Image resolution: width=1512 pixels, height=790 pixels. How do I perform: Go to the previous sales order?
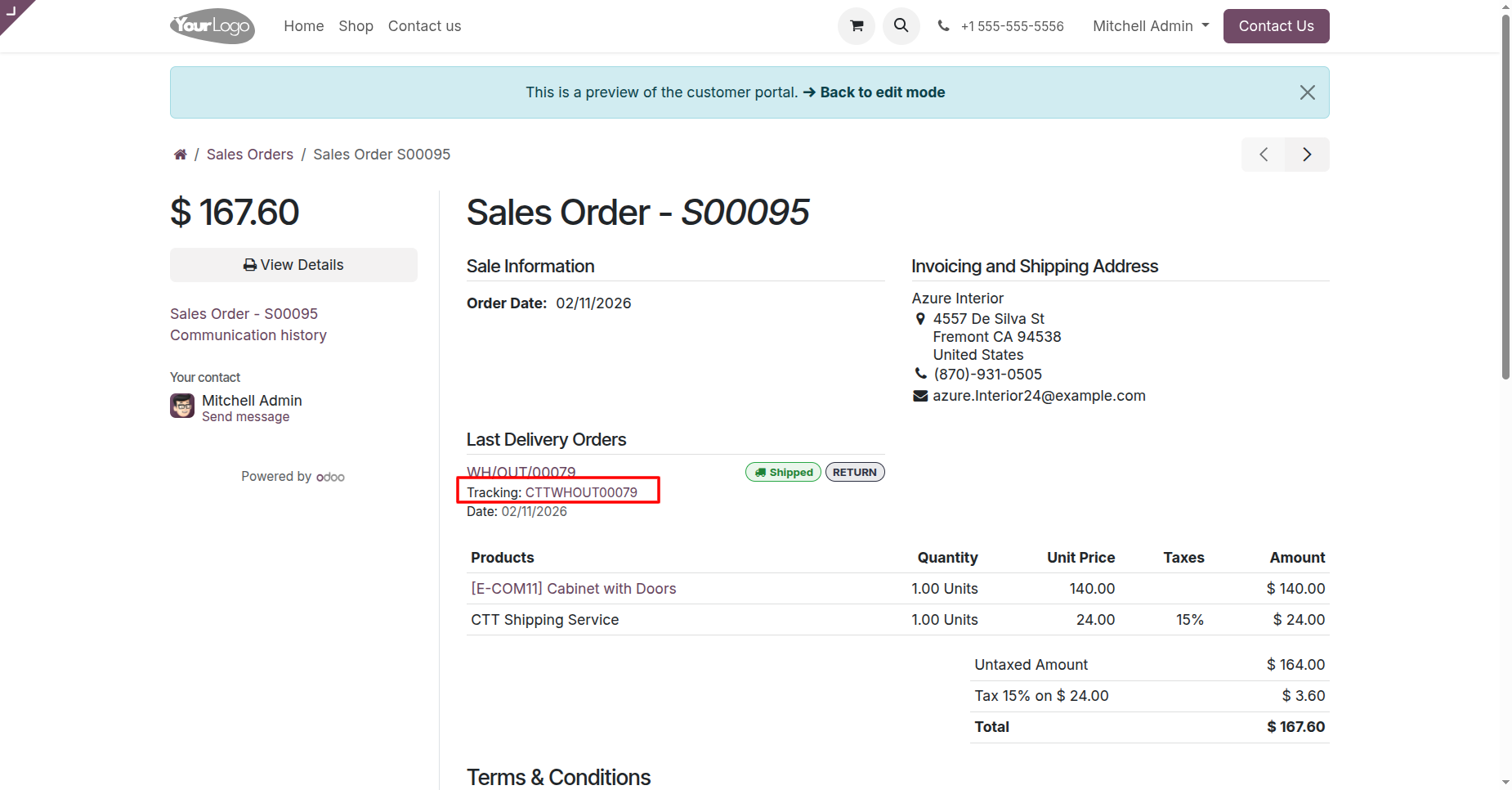coord(1263,155)
